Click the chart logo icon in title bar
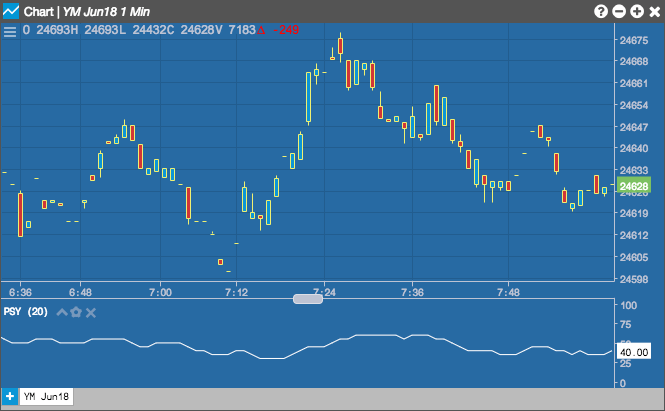This screenshot has height=411, width=665. [11, 11]
